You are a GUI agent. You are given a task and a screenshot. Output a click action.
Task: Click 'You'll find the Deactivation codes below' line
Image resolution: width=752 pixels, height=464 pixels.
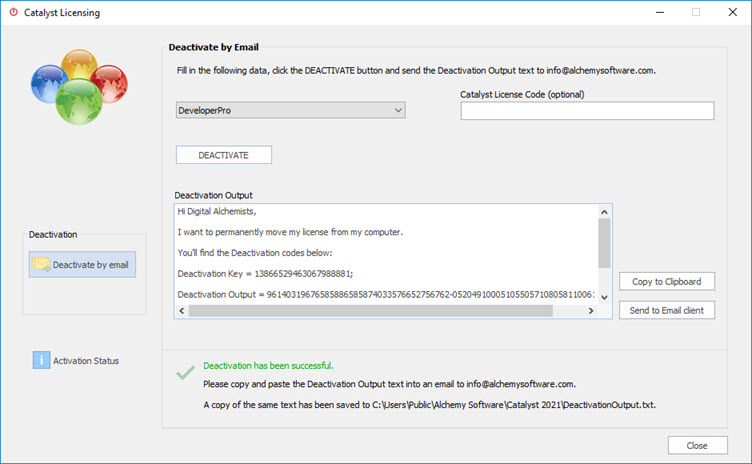(x=255, y=252)
